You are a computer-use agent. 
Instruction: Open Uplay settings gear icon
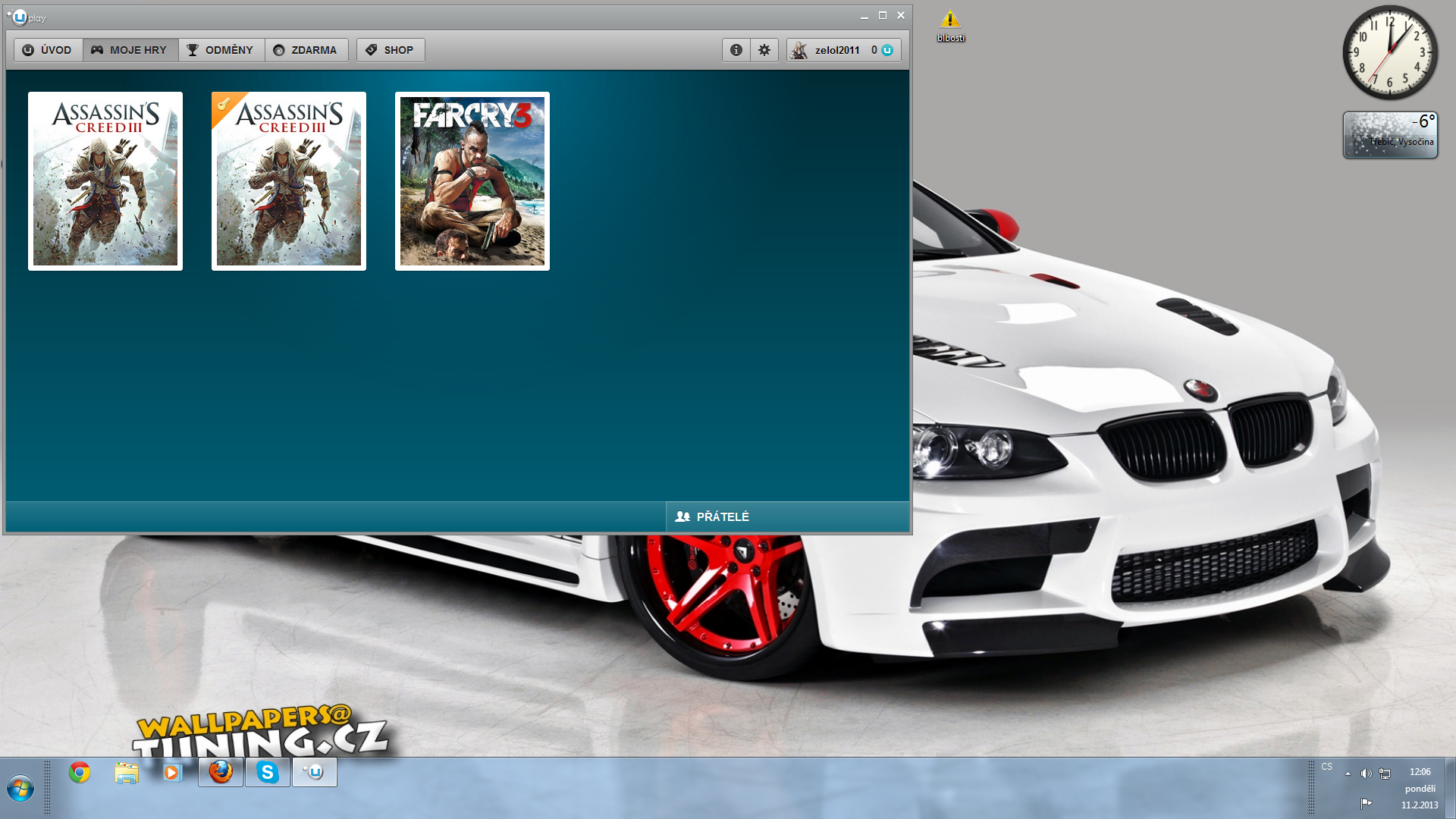[x=764, y=50]
